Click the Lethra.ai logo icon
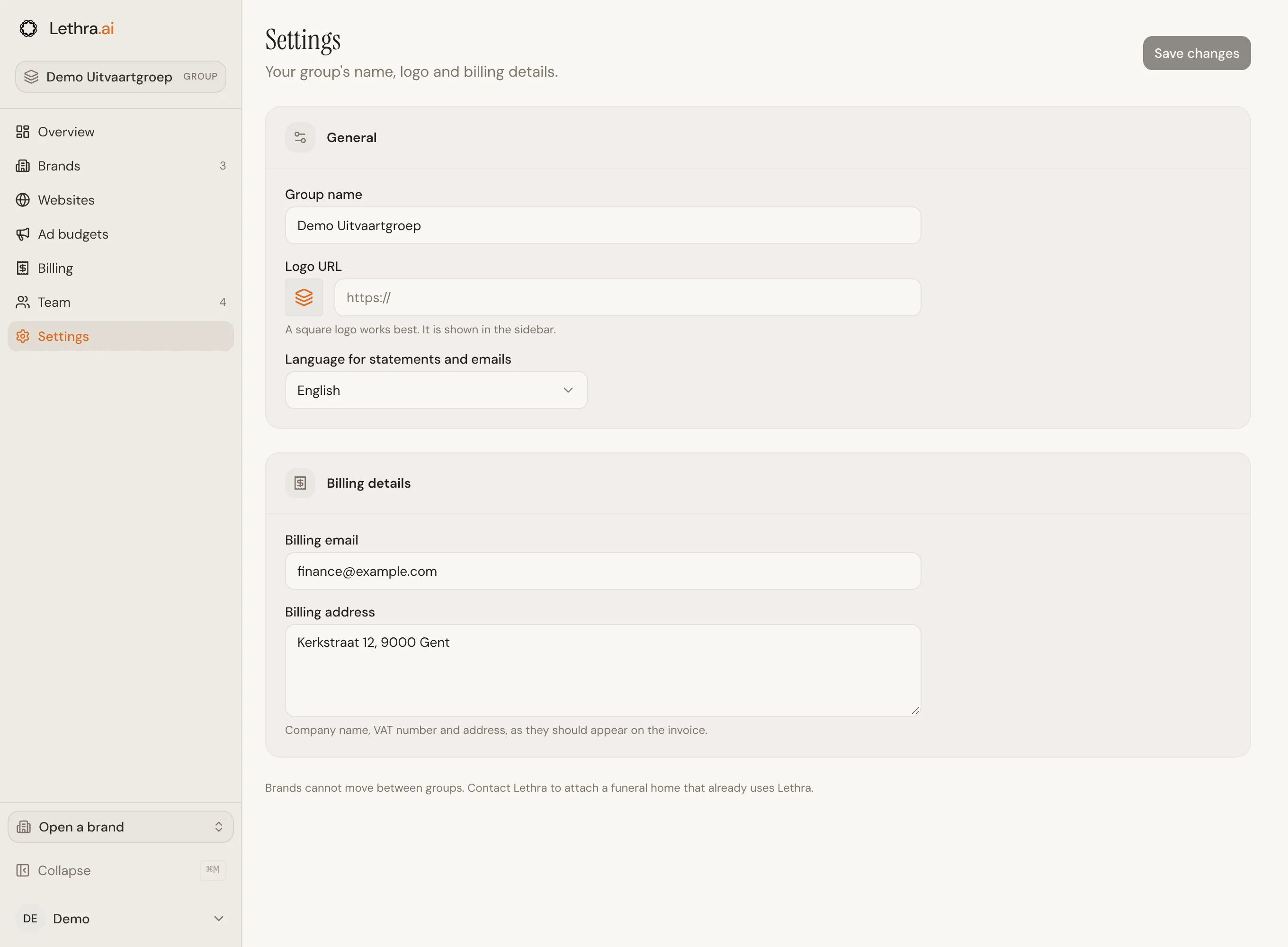The image size is (1288, 947). pos(28,28)
